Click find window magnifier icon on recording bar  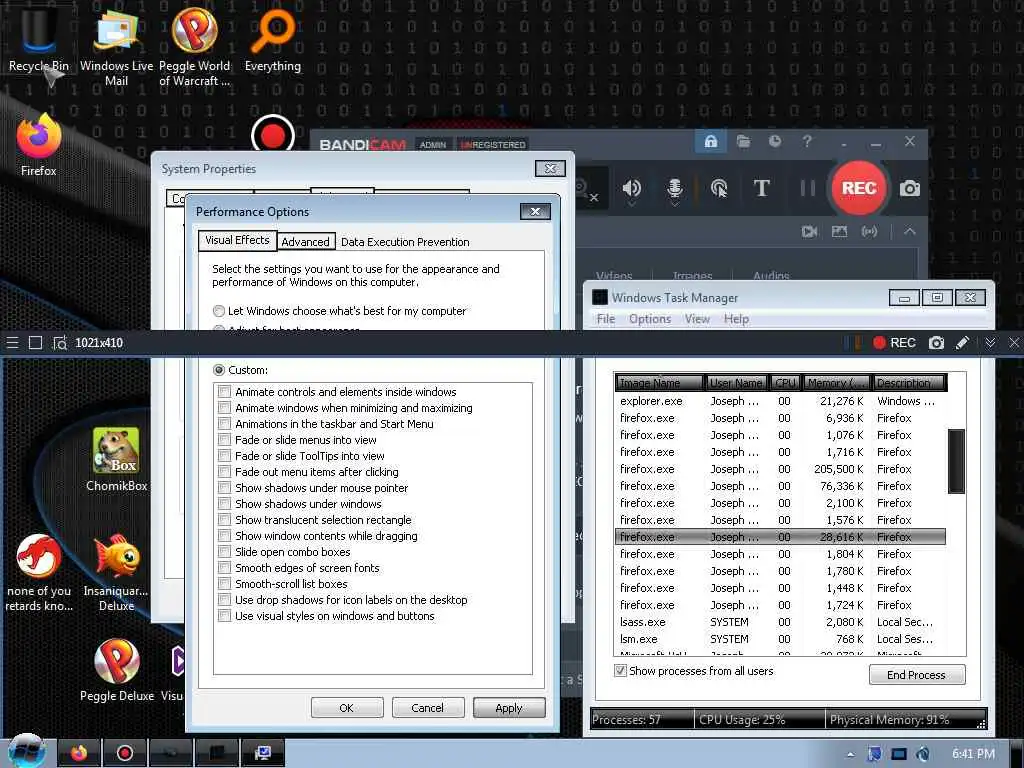click(59, 343)
